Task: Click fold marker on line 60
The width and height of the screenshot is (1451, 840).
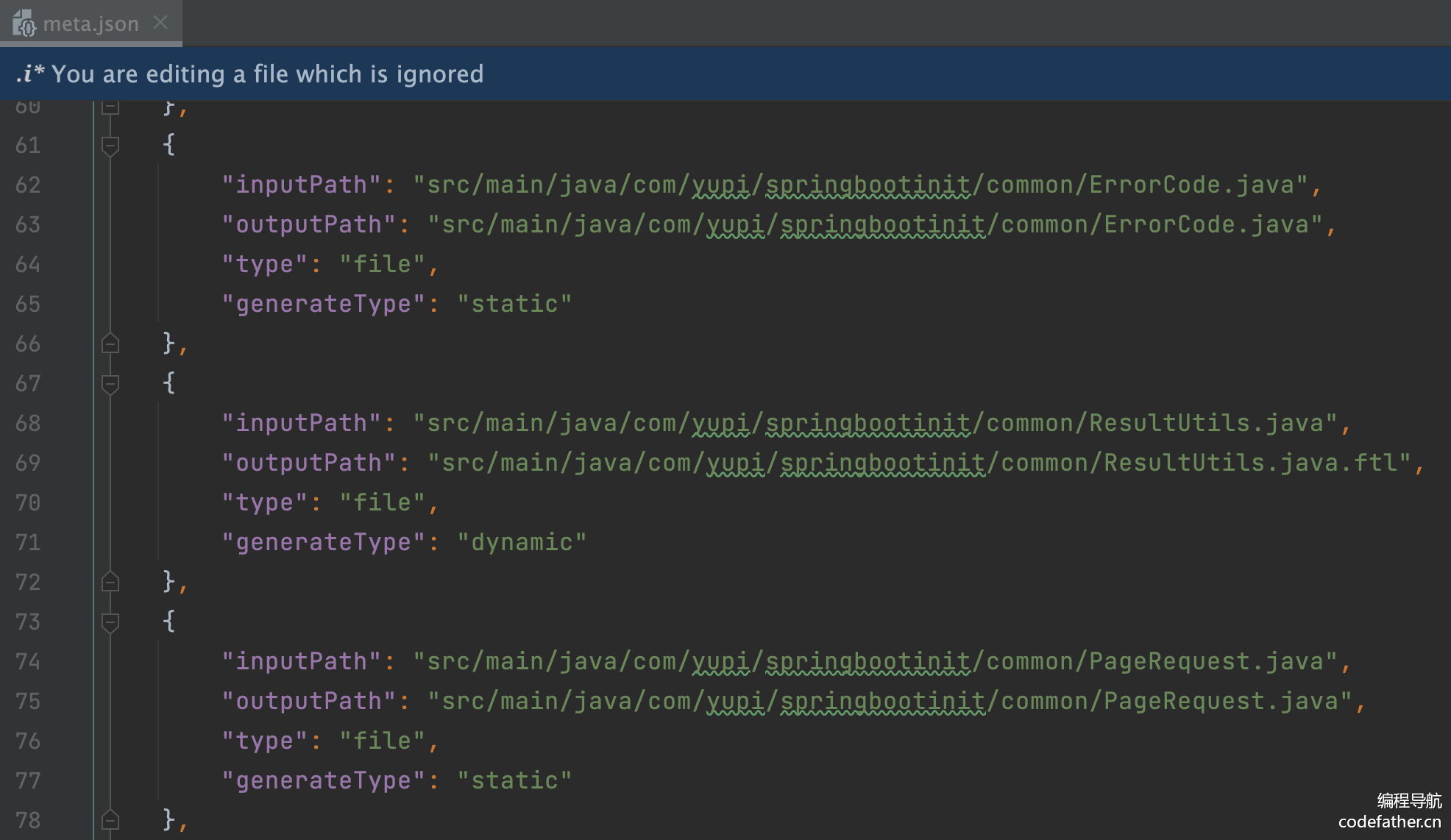Action: pyautogui.click(x=110, y=107)
